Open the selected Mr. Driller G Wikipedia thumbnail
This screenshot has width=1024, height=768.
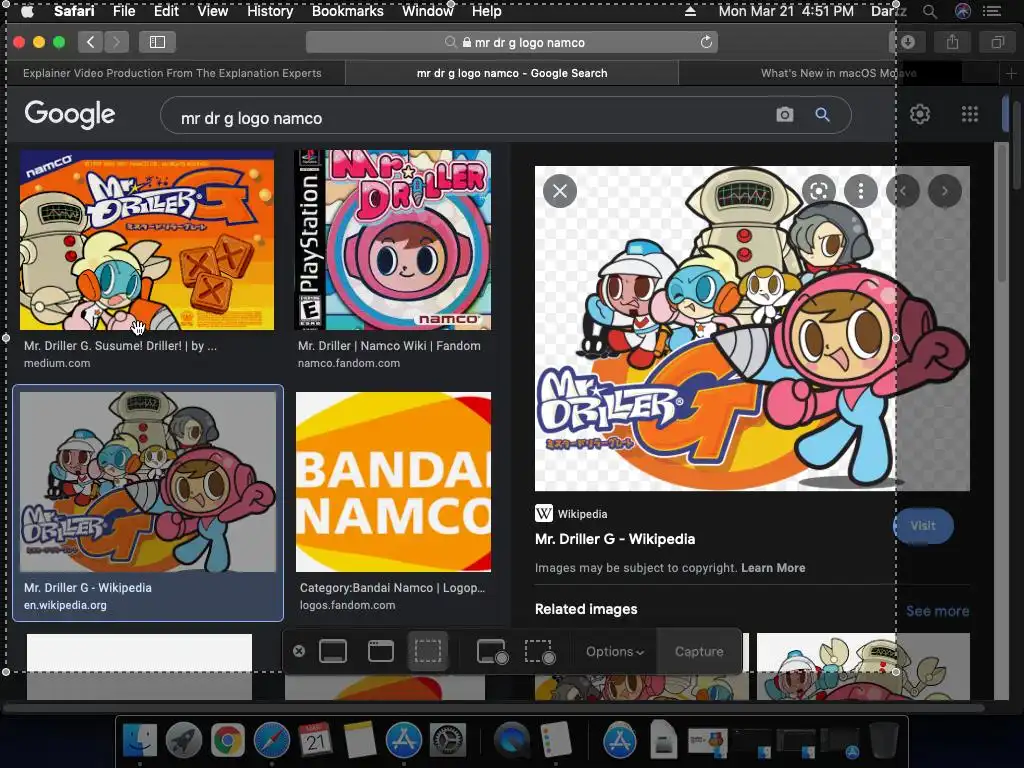pyautogui.click(x=148, y=482)
